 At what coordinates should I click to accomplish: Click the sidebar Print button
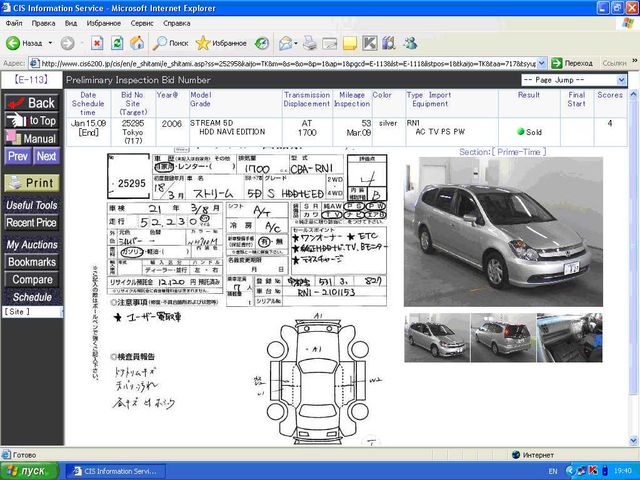pos(32,183)
